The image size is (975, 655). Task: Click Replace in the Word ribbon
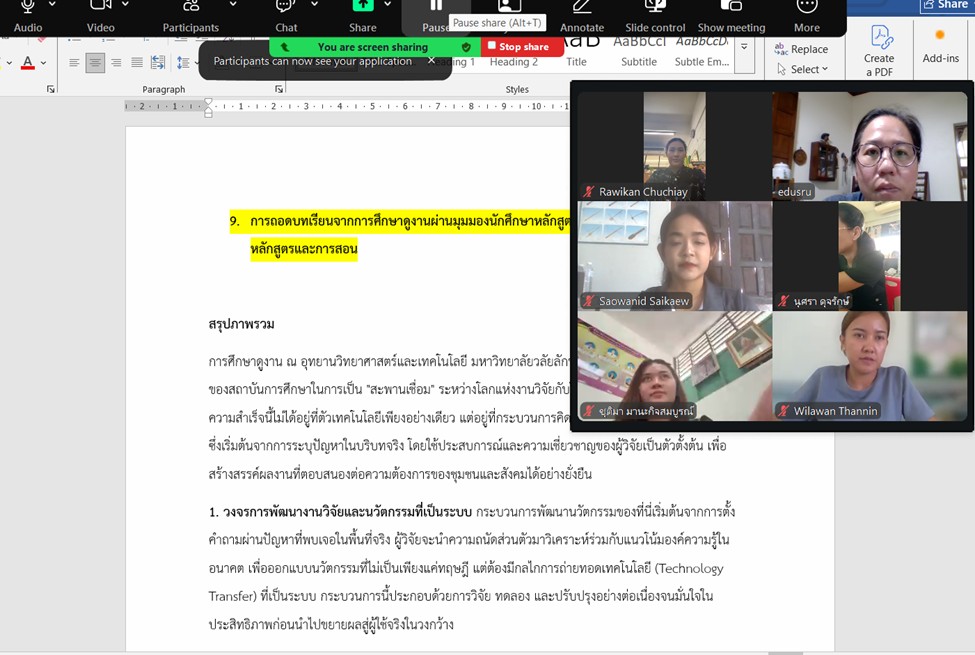click(x=802, y=49)
